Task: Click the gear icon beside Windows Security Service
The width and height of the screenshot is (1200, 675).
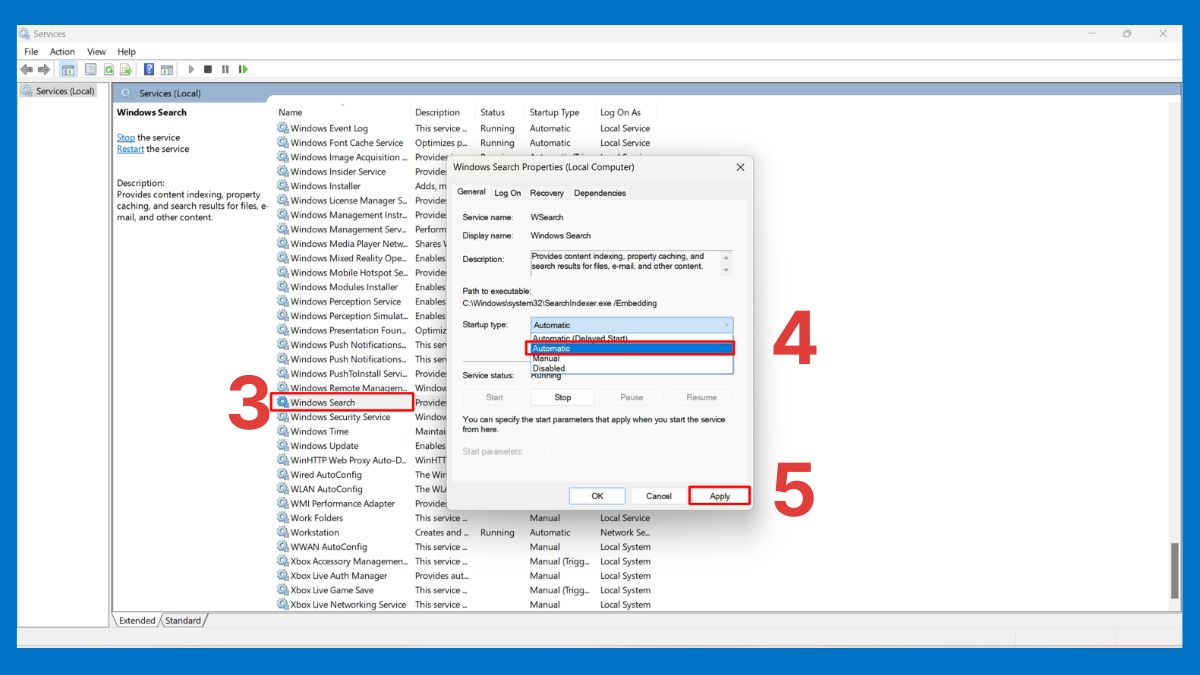Action: (x=283, y=417)
